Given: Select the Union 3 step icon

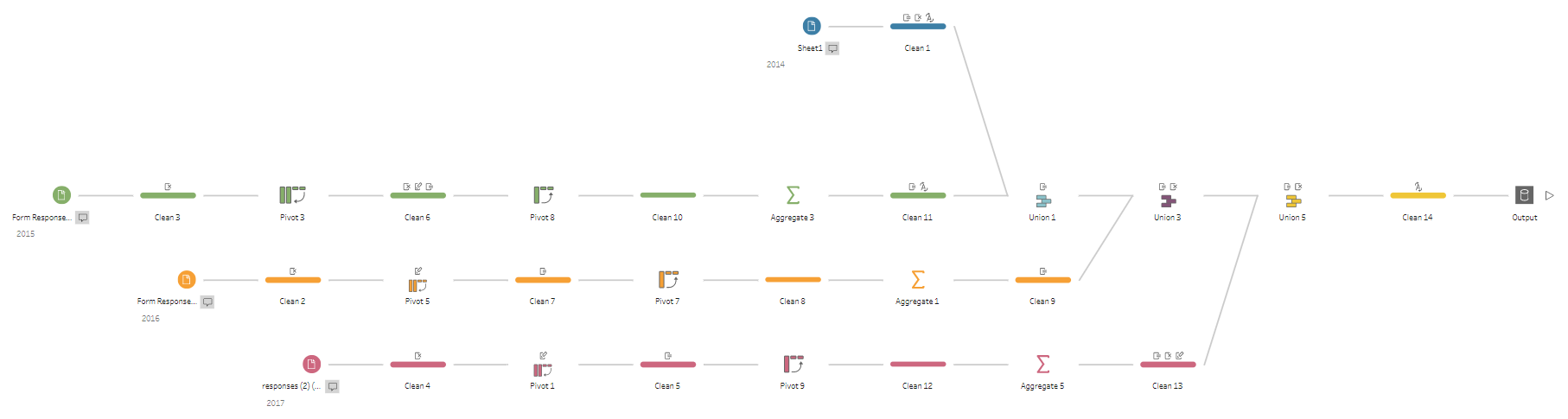Looking at the screenshot, I should click(1168, 200).
